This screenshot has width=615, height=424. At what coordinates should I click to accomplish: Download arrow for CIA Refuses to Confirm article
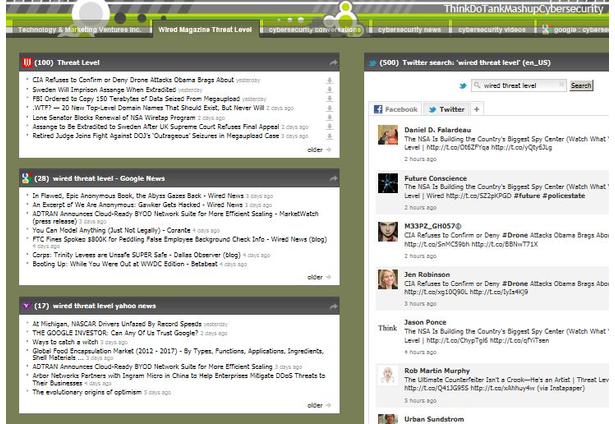329,80
